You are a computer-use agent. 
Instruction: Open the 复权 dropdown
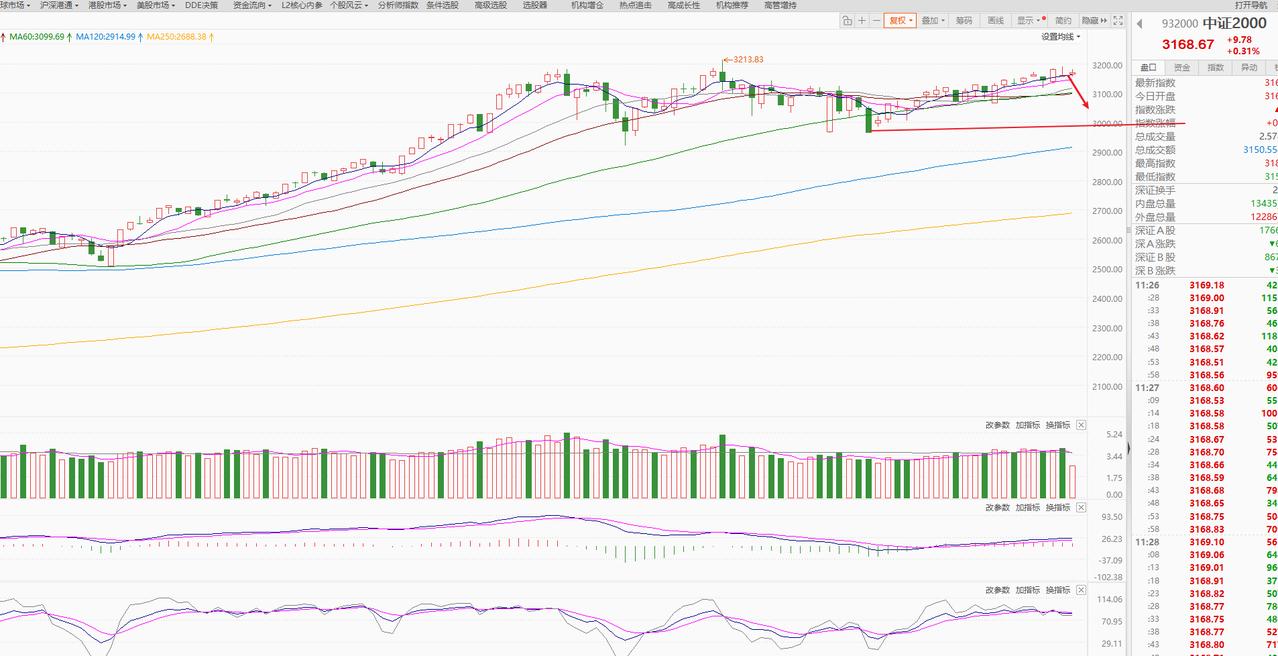pos(900,20)
